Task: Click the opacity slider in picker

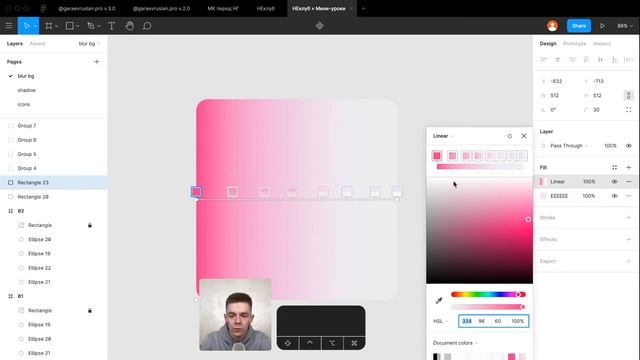Action: pos(488,307)
